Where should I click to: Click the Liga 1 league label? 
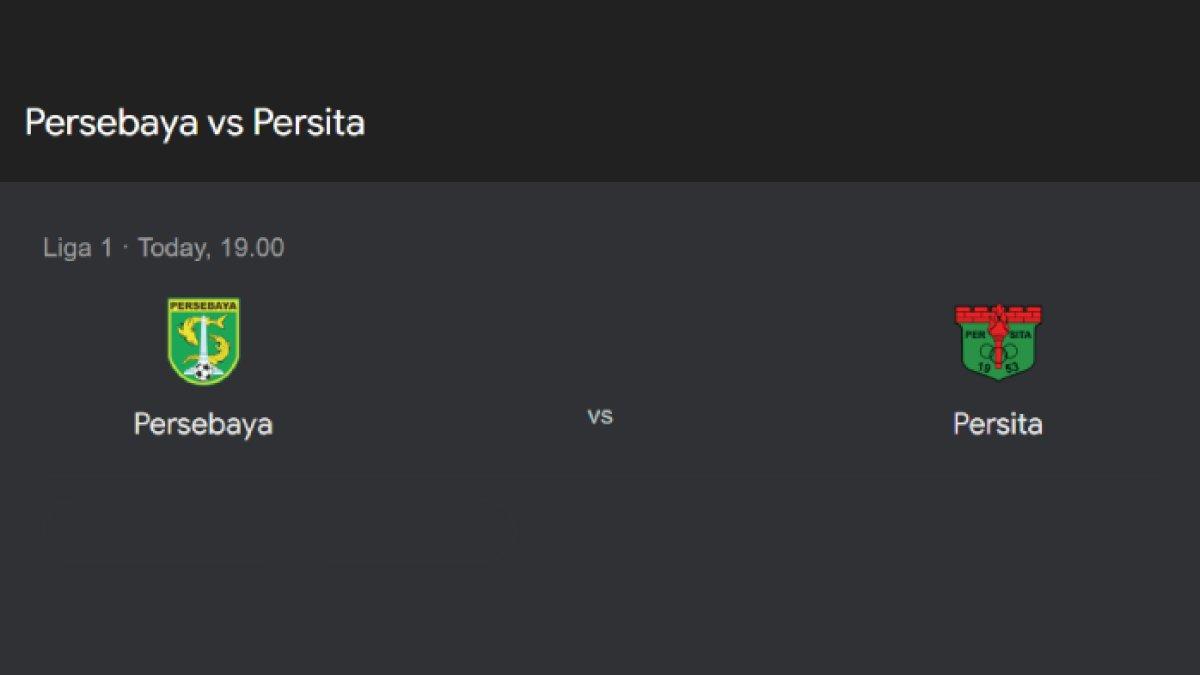pyautogui.click(x=78, y=248)
